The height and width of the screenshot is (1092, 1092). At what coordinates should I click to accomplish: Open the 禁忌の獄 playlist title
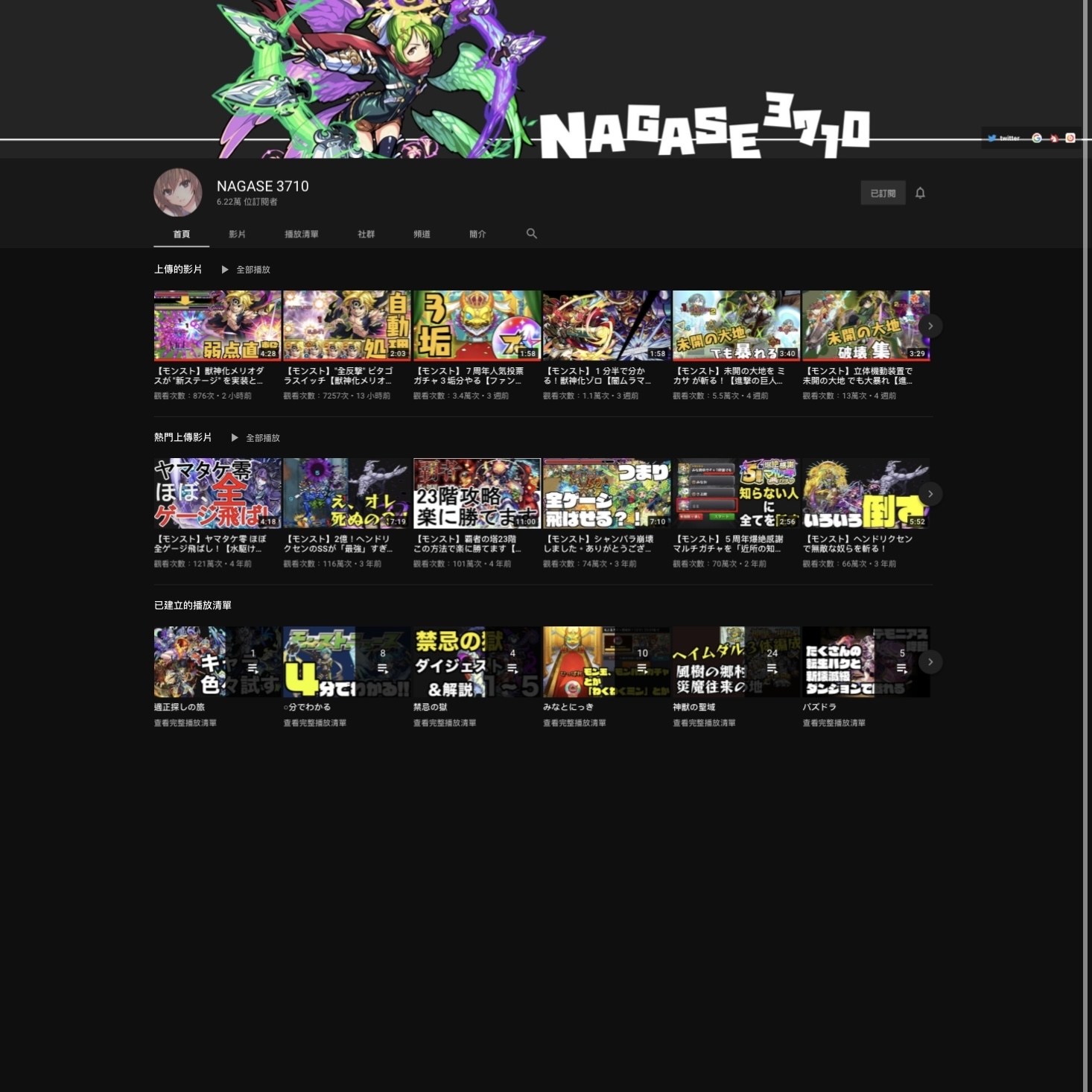[x=431, y=707]
